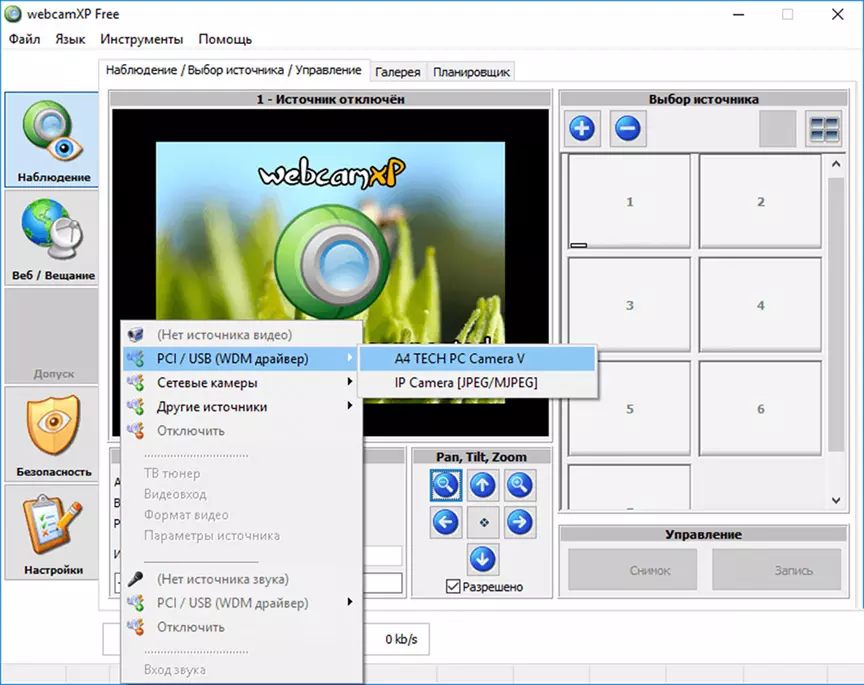
Task: Pan the camera right with the right arrow
Action: click(x=520, y=522)
